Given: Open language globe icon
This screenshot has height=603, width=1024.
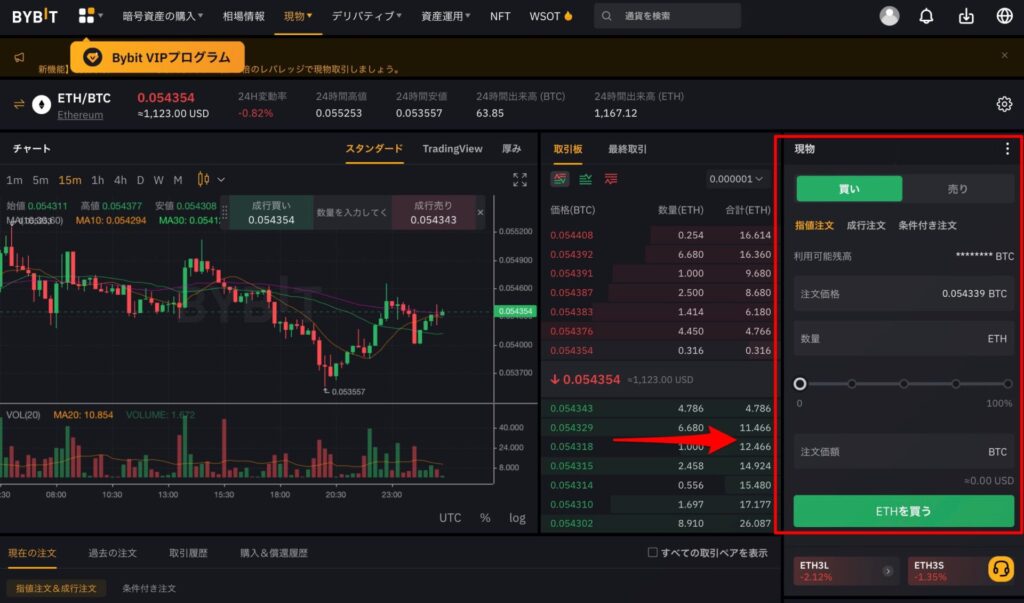Looking at the screenshot, I should [1004, 16].
